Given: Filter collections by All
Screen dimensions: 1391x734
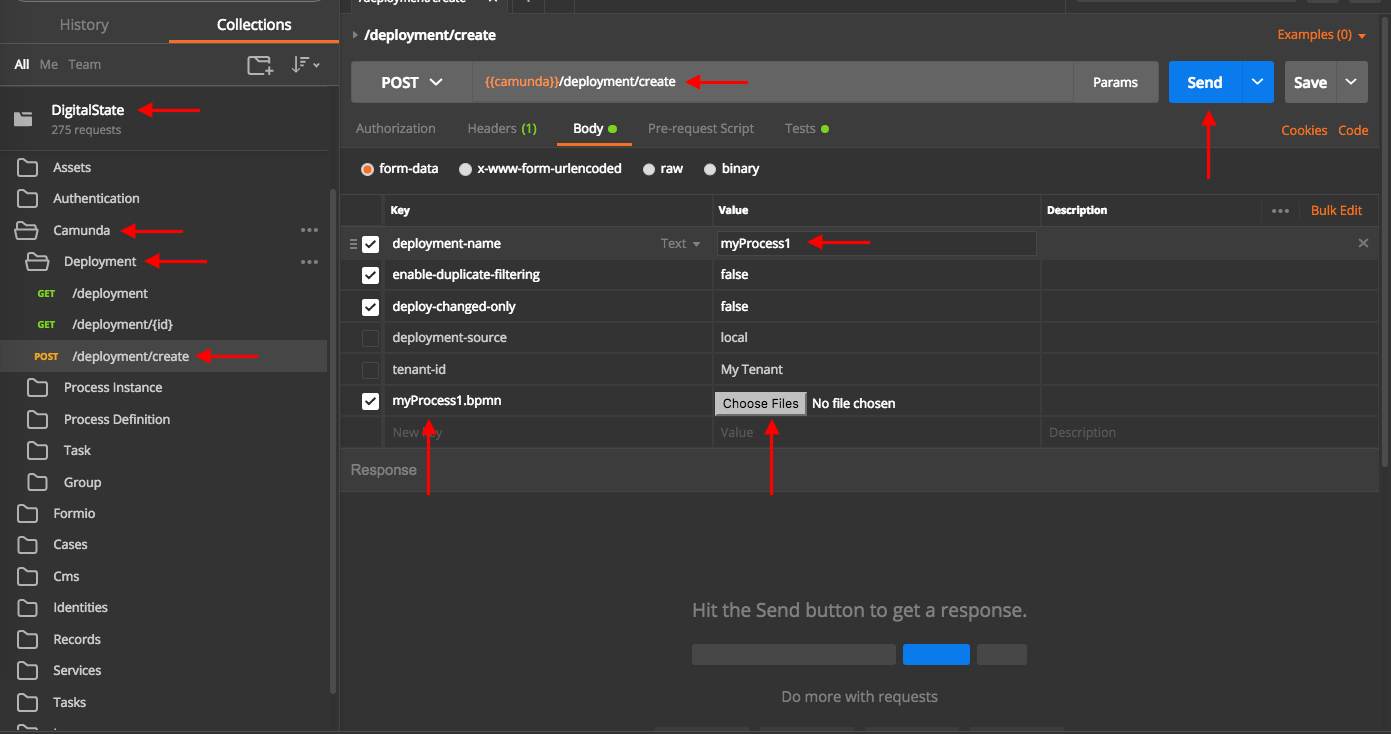Looking at the screenshot, I should (21, 64).
